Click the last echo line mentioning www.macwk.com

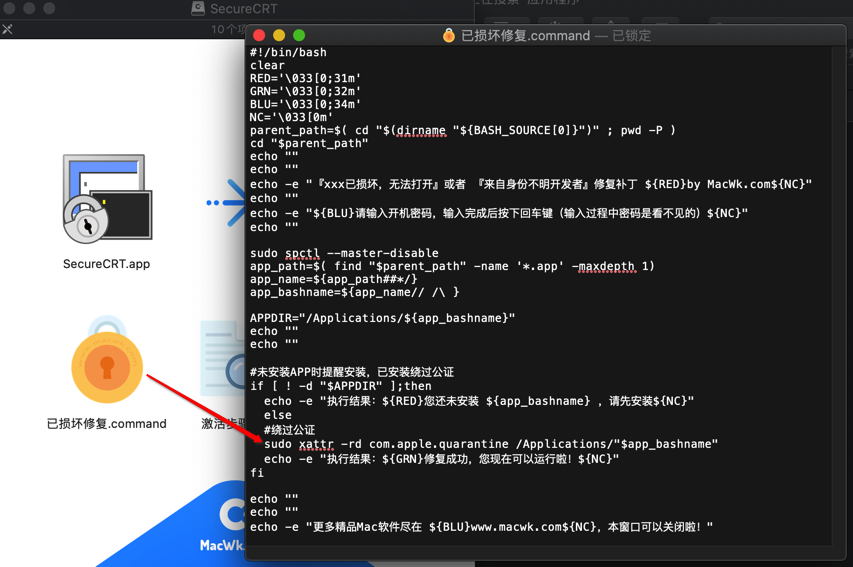pos(481,527)
